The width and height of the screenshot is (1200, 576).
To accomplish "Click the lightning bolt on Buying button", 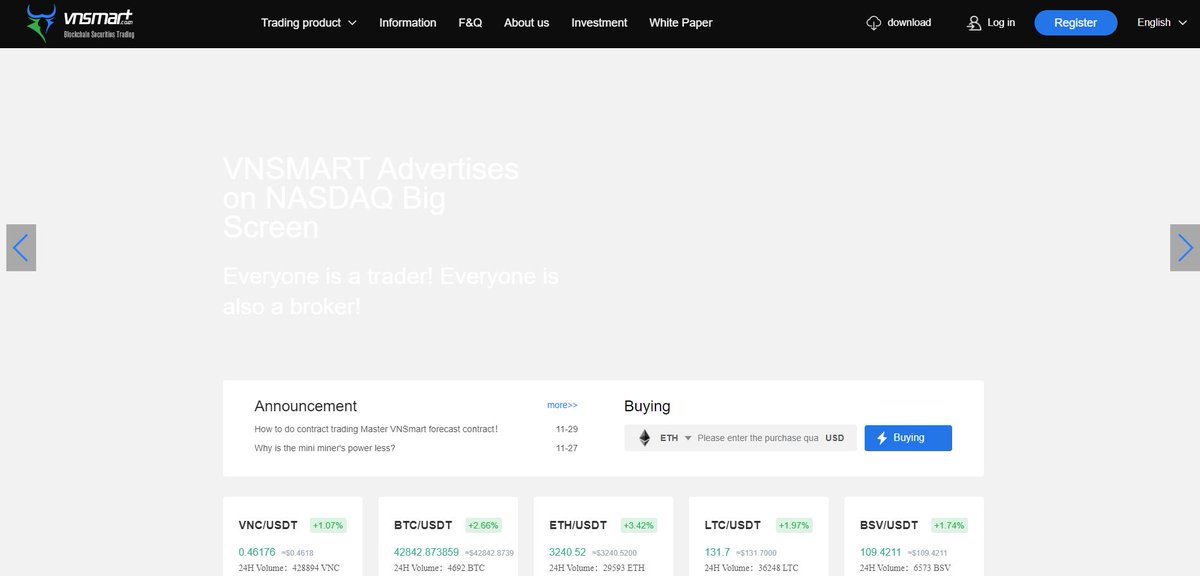I will 882,438.
